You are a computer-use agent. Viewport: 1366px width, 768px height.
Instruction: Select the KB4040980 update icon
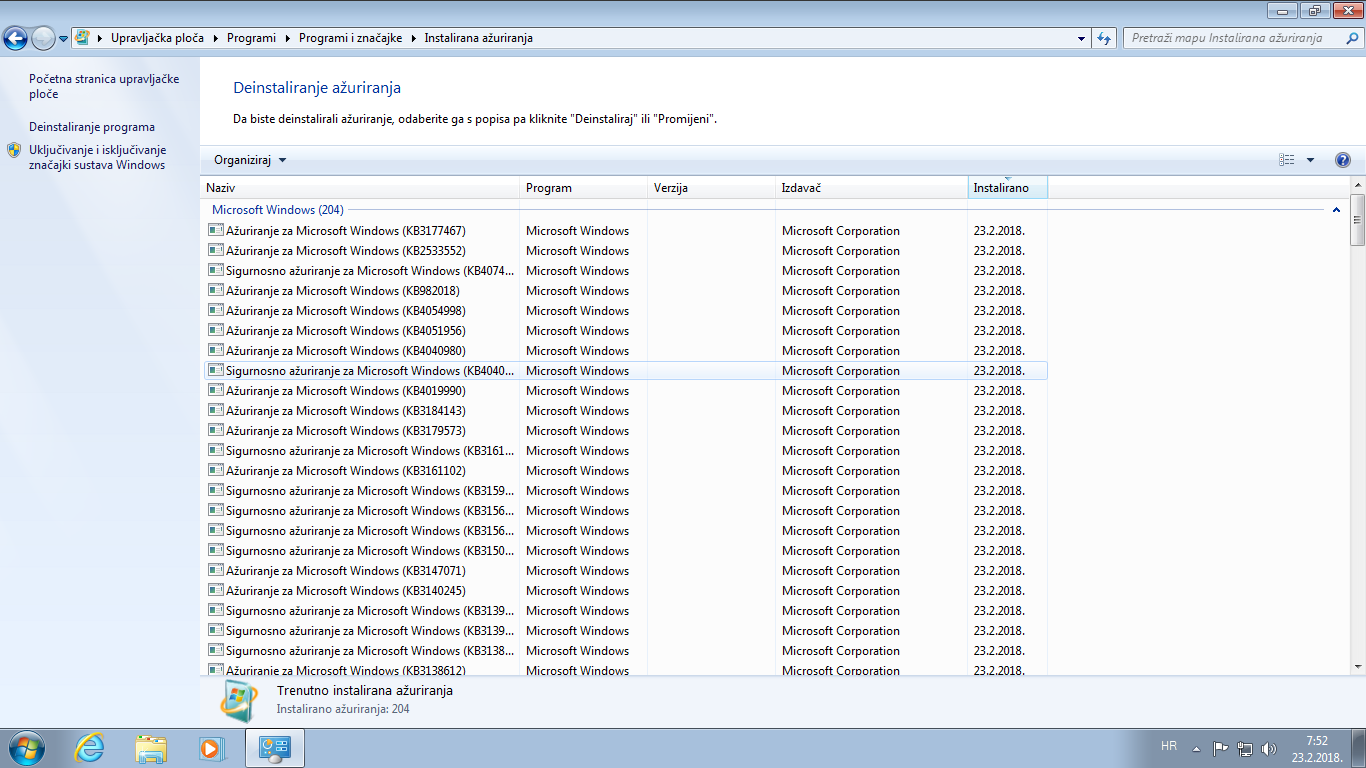pyautogui.click(x=215, y=350)
